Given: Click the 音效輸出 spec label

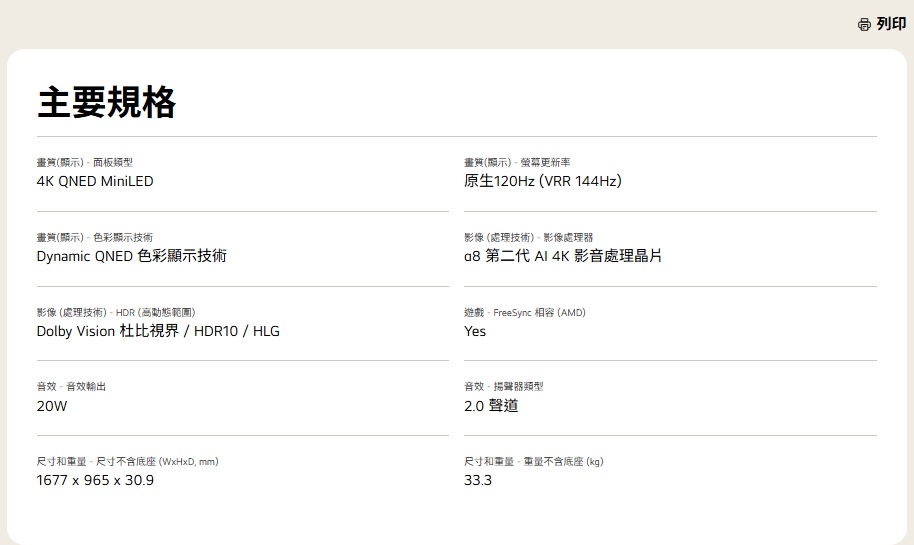Looking at the screenshot, I should 86,386.
